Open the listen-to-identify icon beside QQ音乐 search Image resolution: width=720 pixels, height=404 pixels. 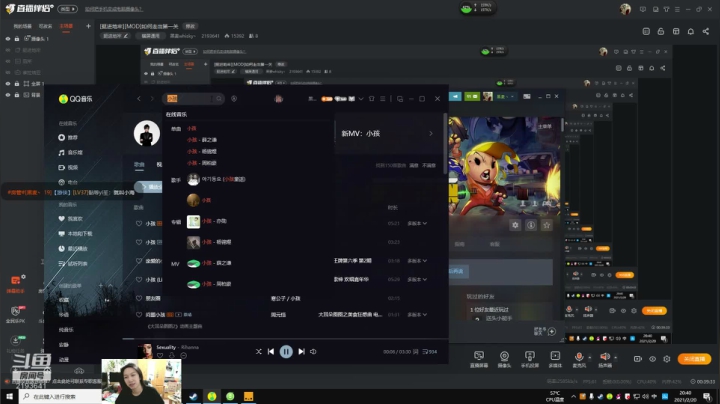[234, 99]
